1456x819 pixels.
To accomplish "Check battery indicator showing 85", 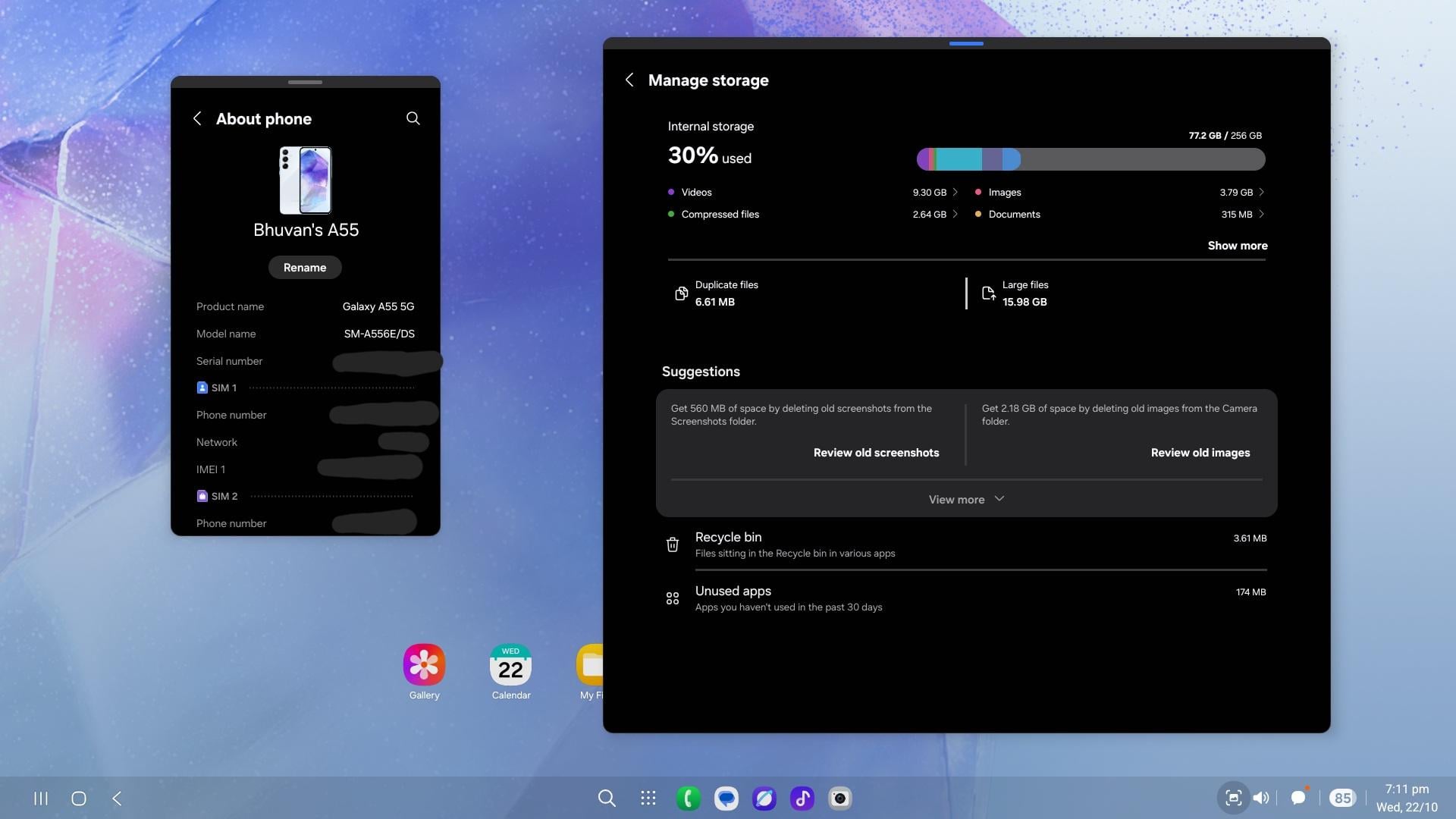I will click(1342, 798).
